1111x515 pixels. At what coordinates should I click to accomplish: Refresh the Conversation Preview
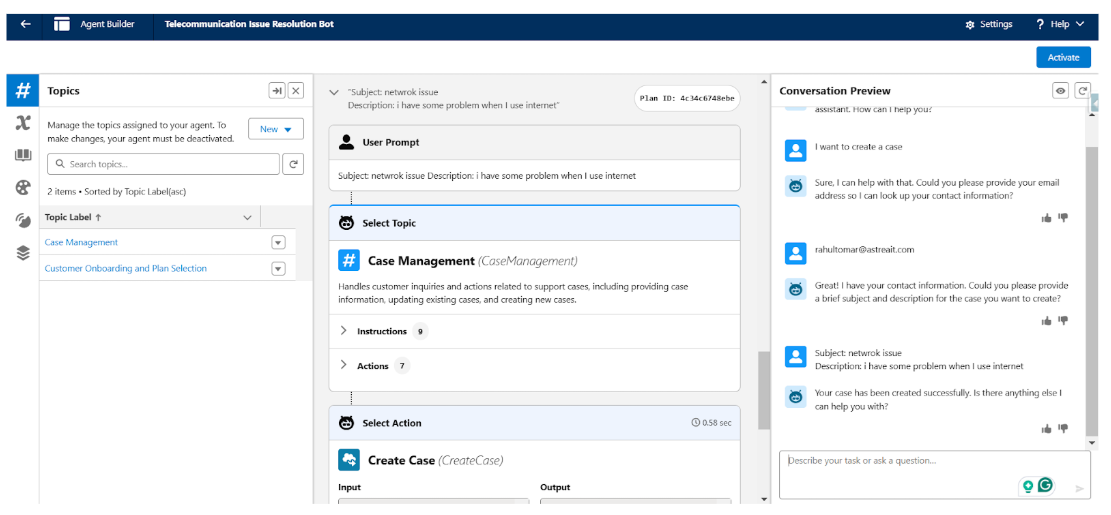pyautogui.click(x=1082, y=91)
